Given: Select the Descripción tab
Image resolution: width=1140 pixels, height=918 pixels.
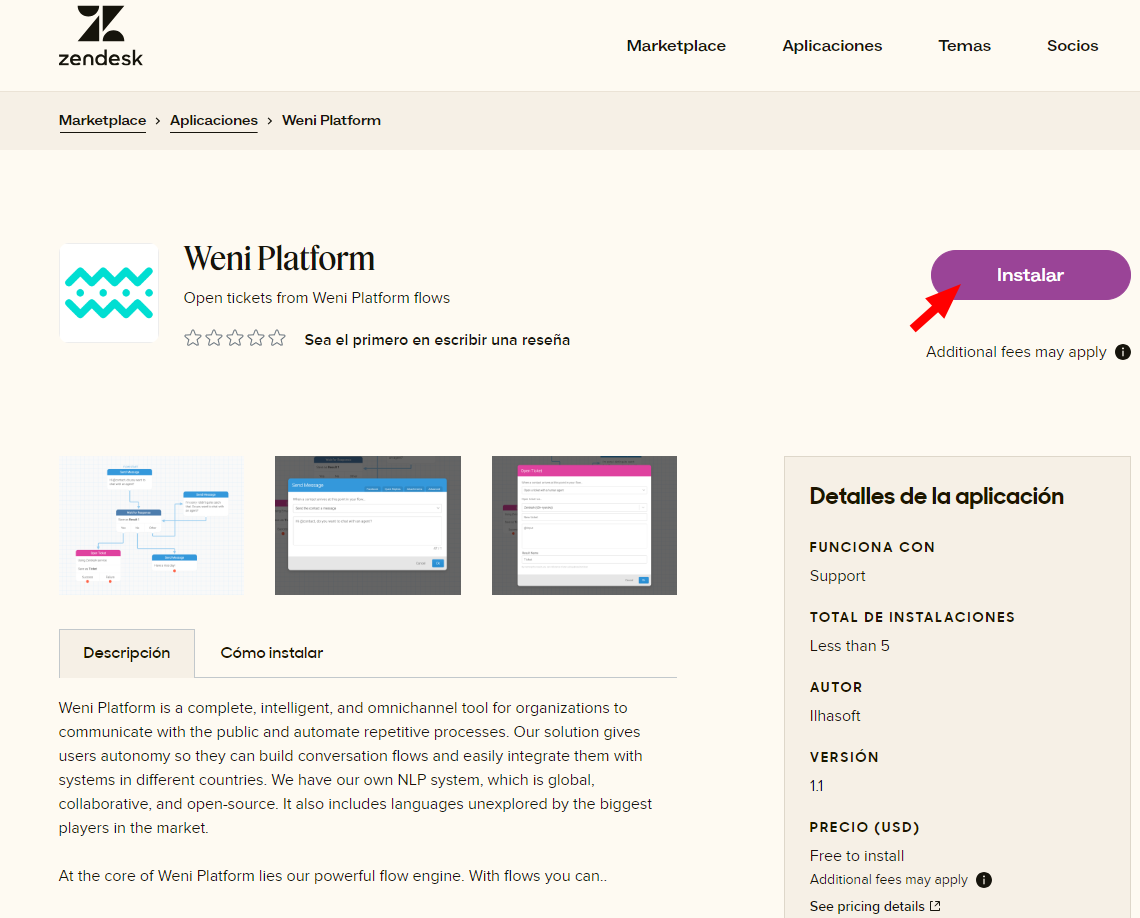Looking at the screenshot, I should click(x=126, y=652).
